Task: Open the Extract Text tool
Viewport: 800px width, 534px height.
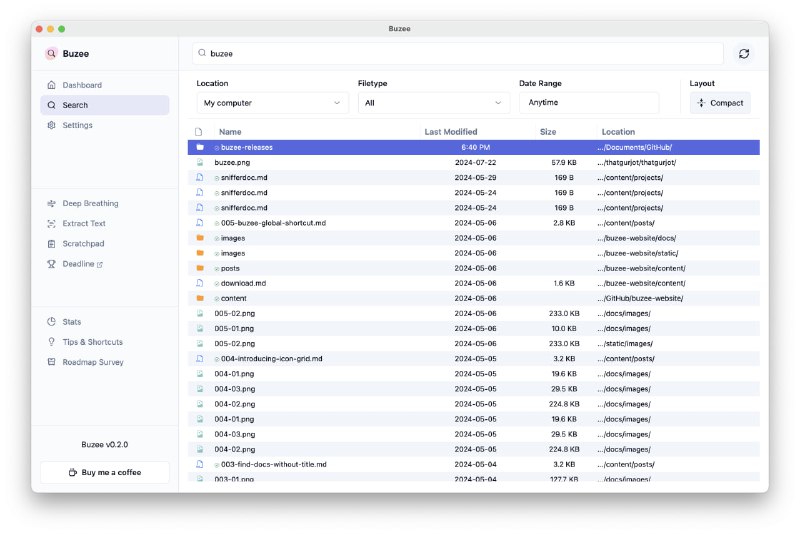Action: coord(83,223)
